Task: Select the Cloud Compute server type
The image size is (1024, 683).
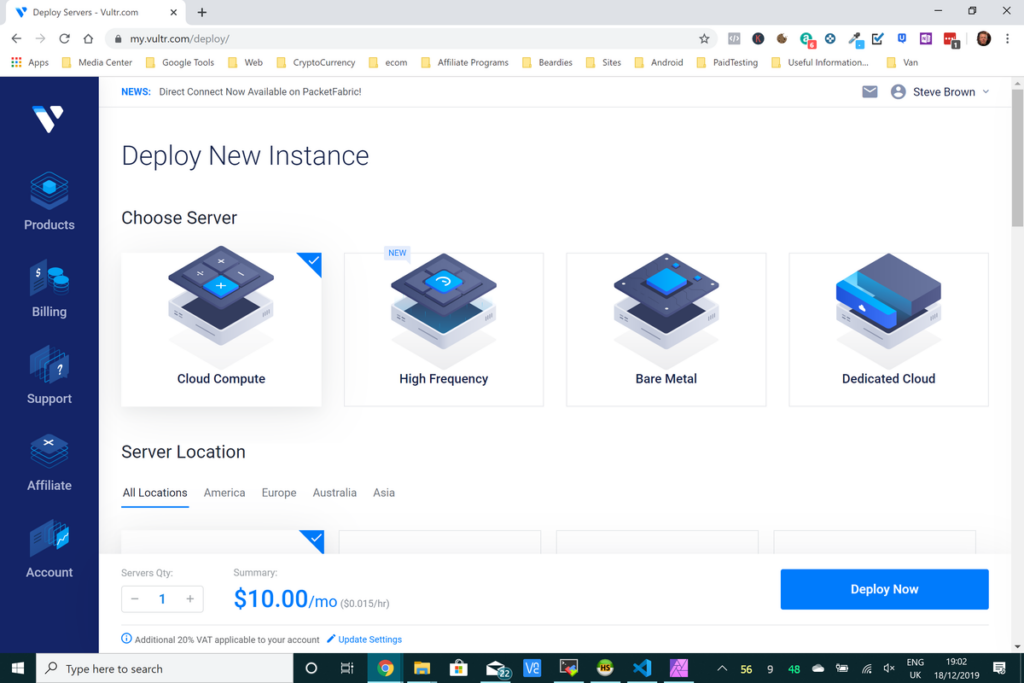Action: point(221,329)
